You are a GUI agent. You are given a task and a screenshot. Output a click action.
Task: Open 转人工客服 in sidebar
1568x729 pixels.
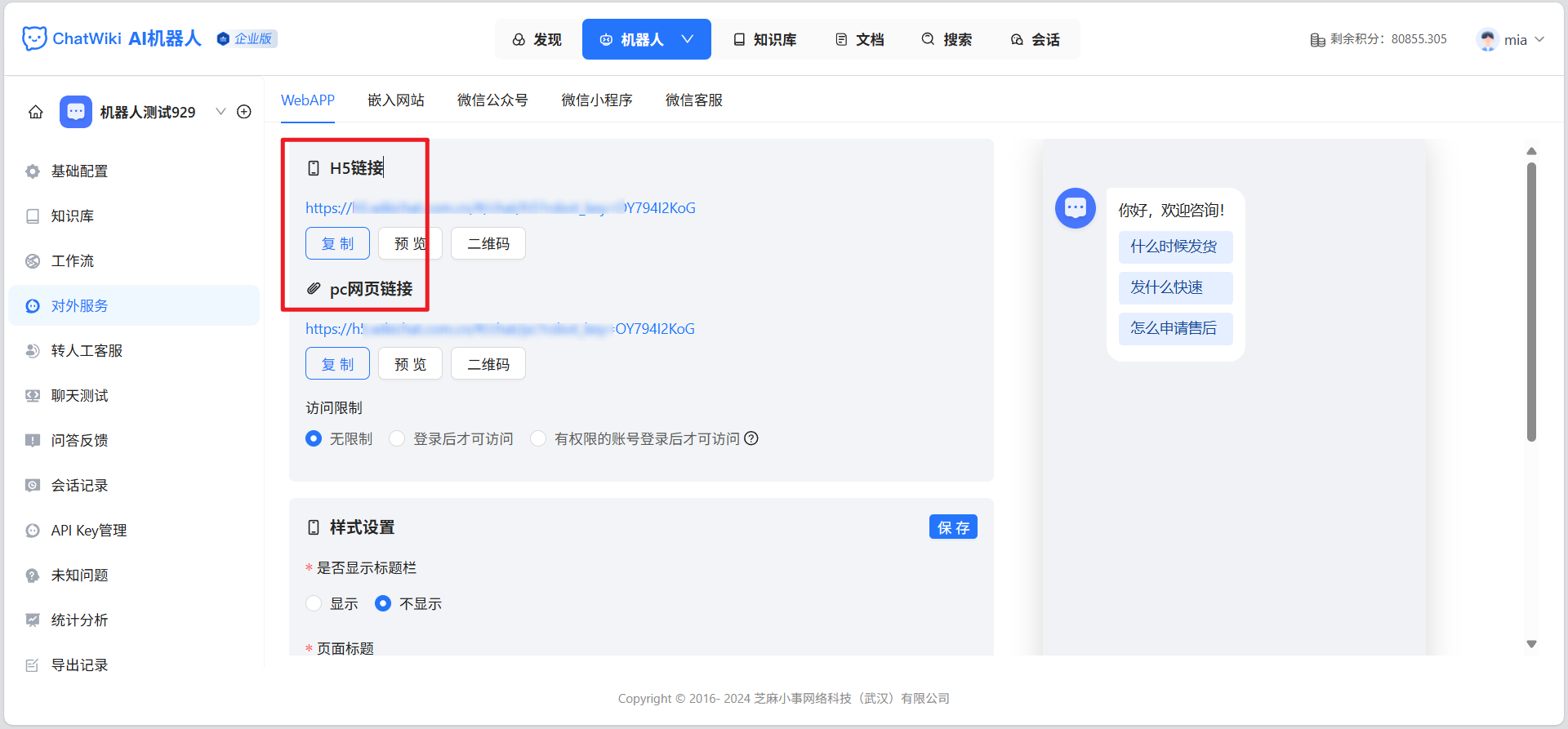tap(134, 350)
